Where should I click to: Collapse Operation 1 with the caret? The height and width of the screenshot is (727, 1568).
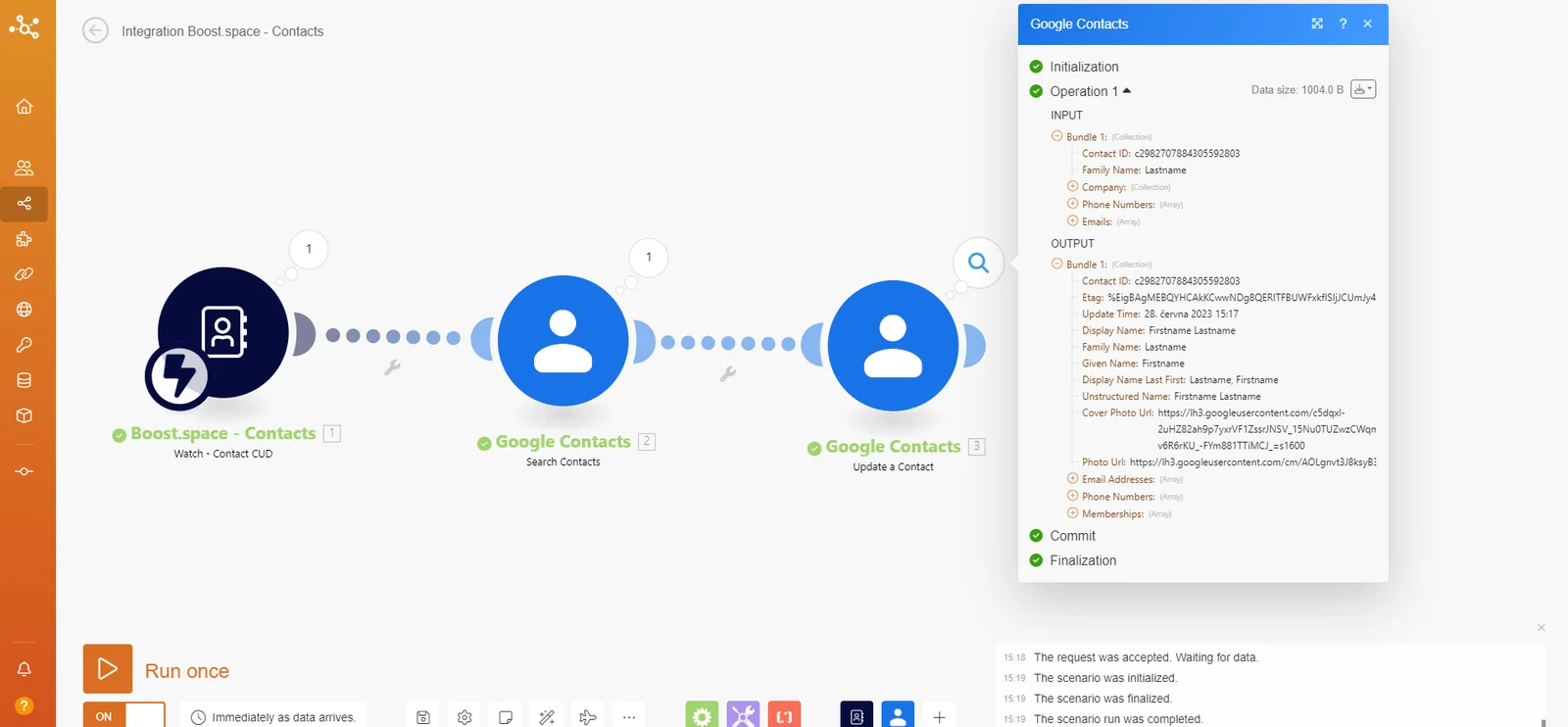coord(1127,91)
